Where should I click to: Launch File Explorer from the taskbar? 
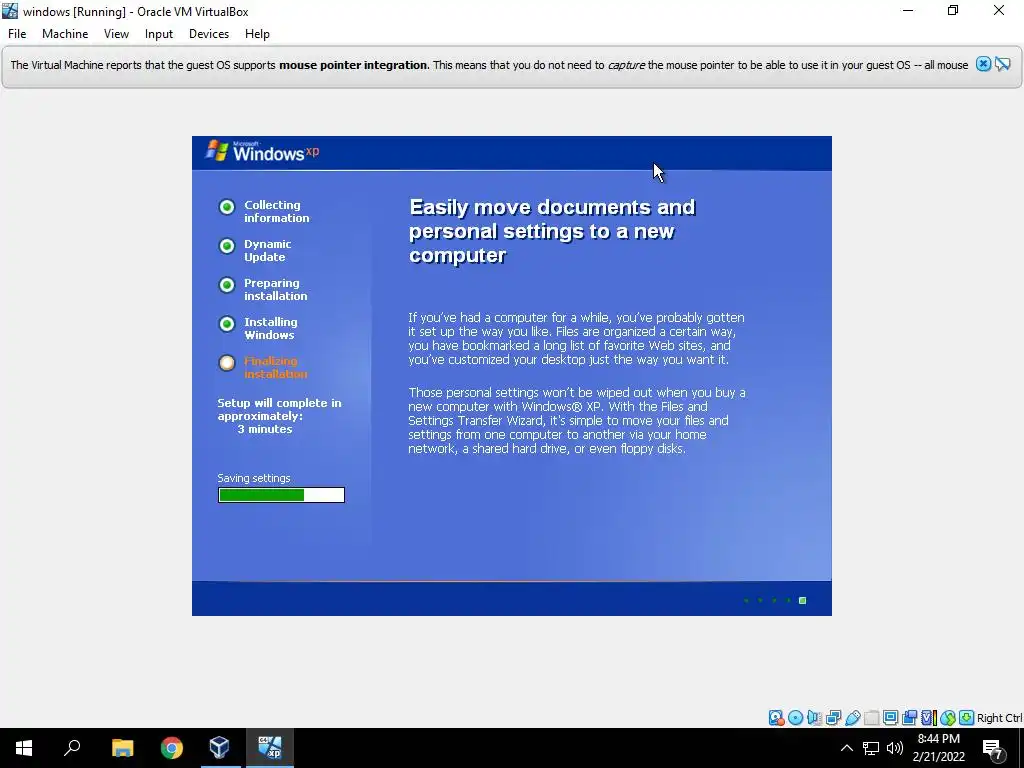pos(122,748)
